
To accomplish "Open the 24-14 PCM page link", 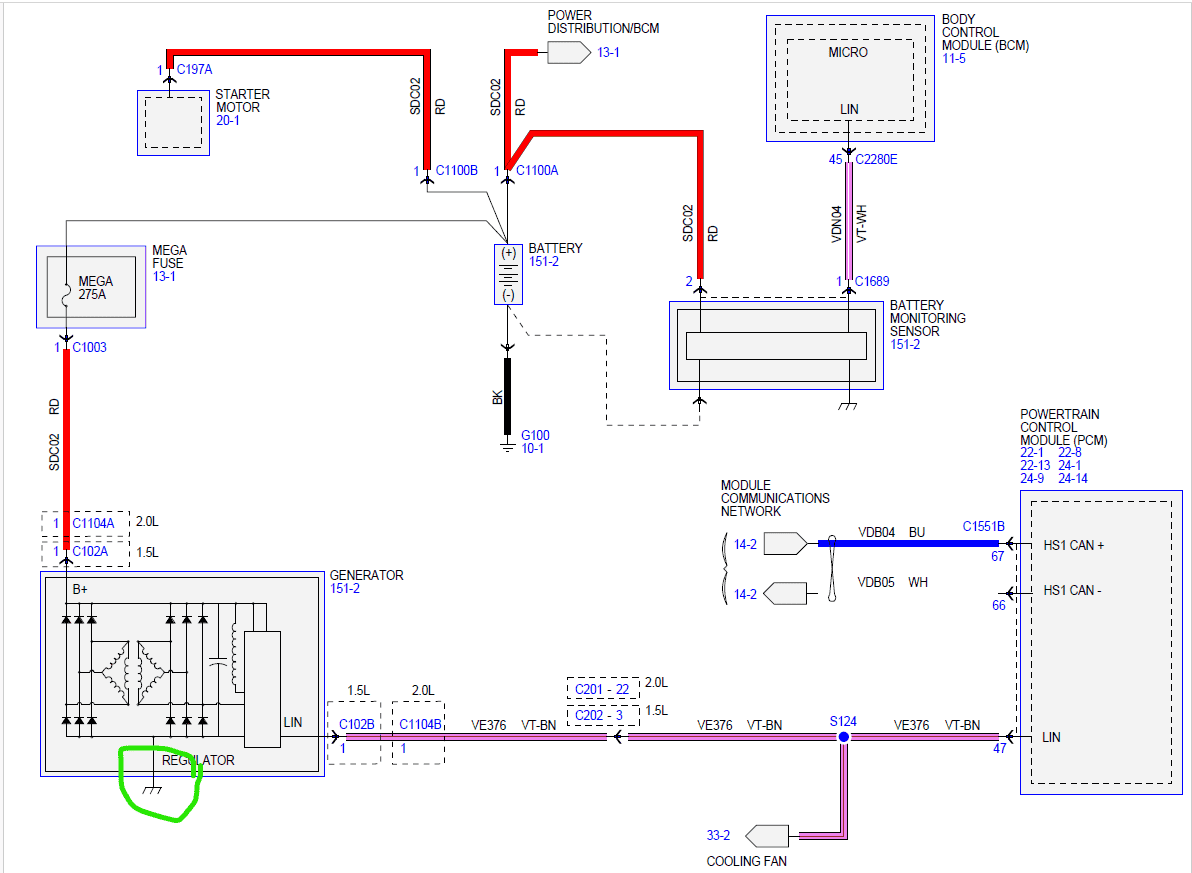I will pyautogui.click(x=1071, y=478).
